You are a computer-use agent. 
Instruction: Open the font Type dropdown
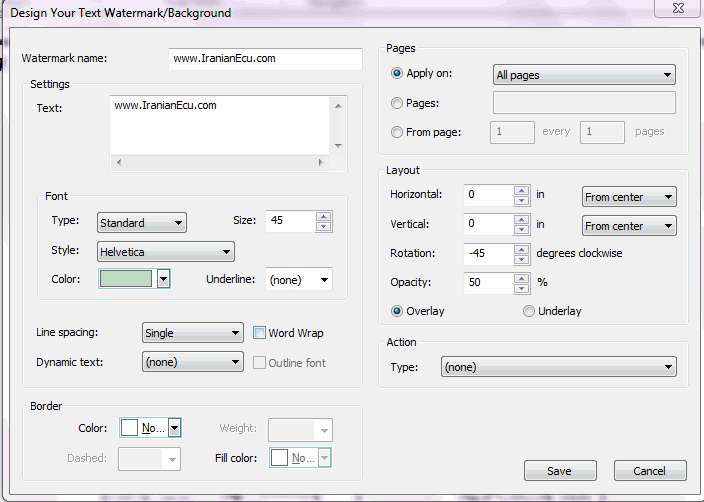[141, 223]
